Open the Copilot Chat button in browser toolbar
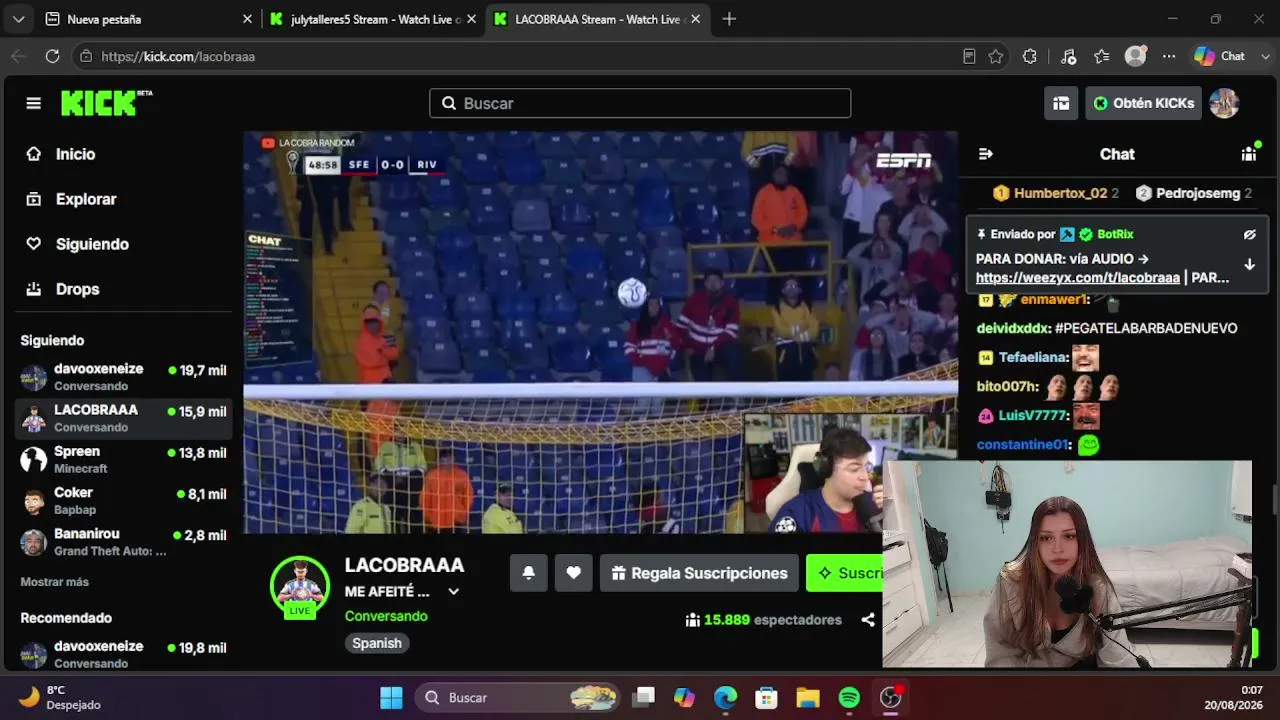1280x720 pixels. (x=1220, y=56)
